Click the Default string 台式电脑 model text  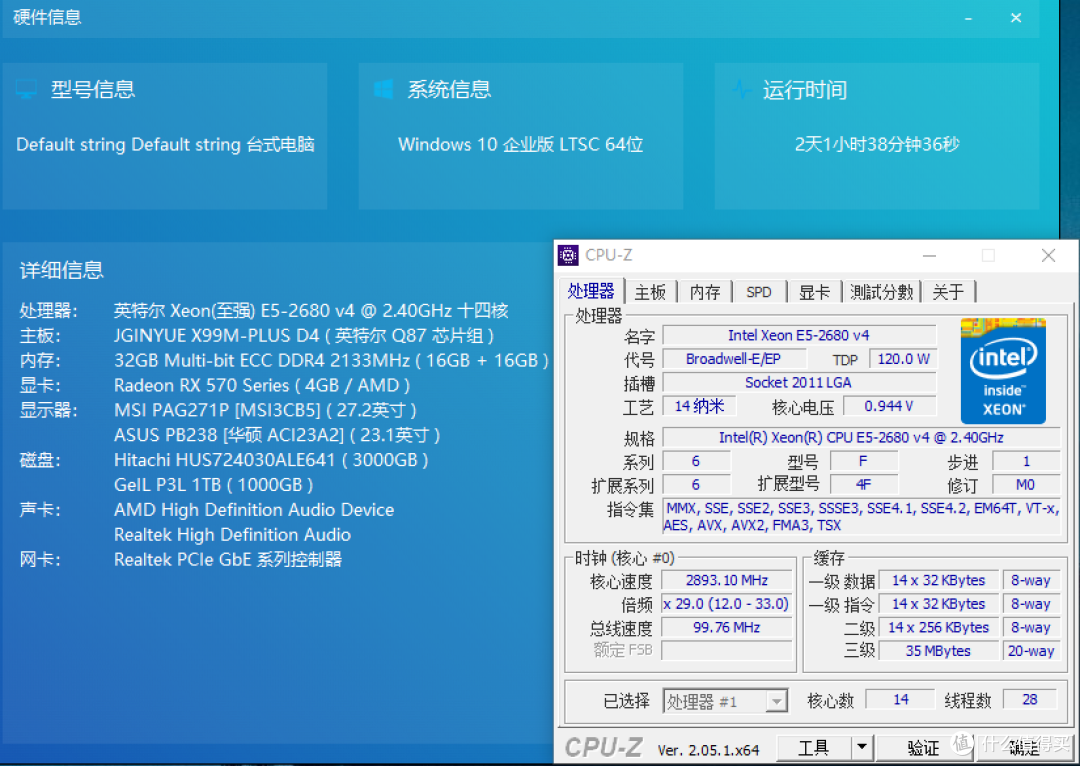(165, 145)
